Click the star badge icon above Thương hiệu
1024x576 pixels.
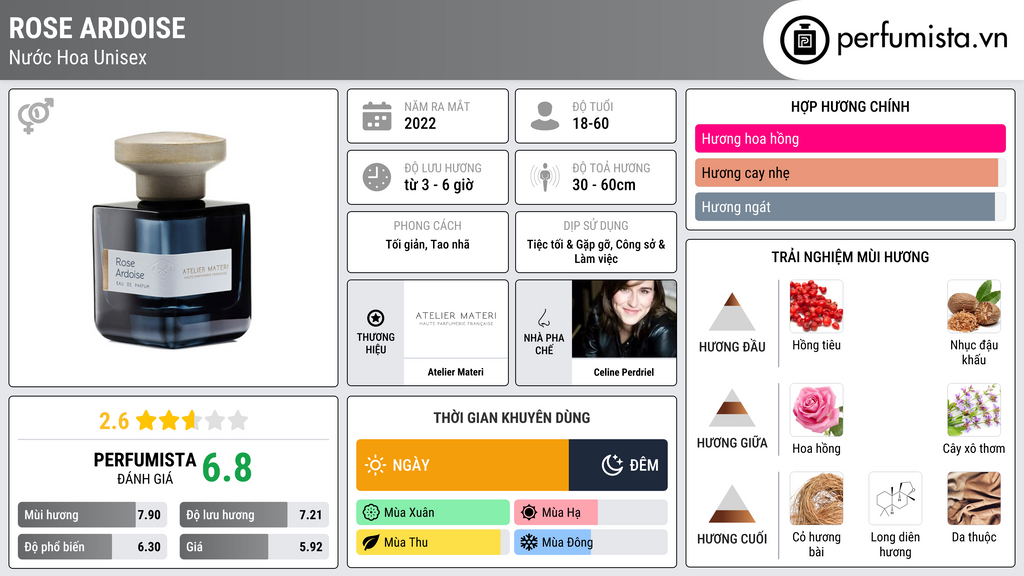376,318
